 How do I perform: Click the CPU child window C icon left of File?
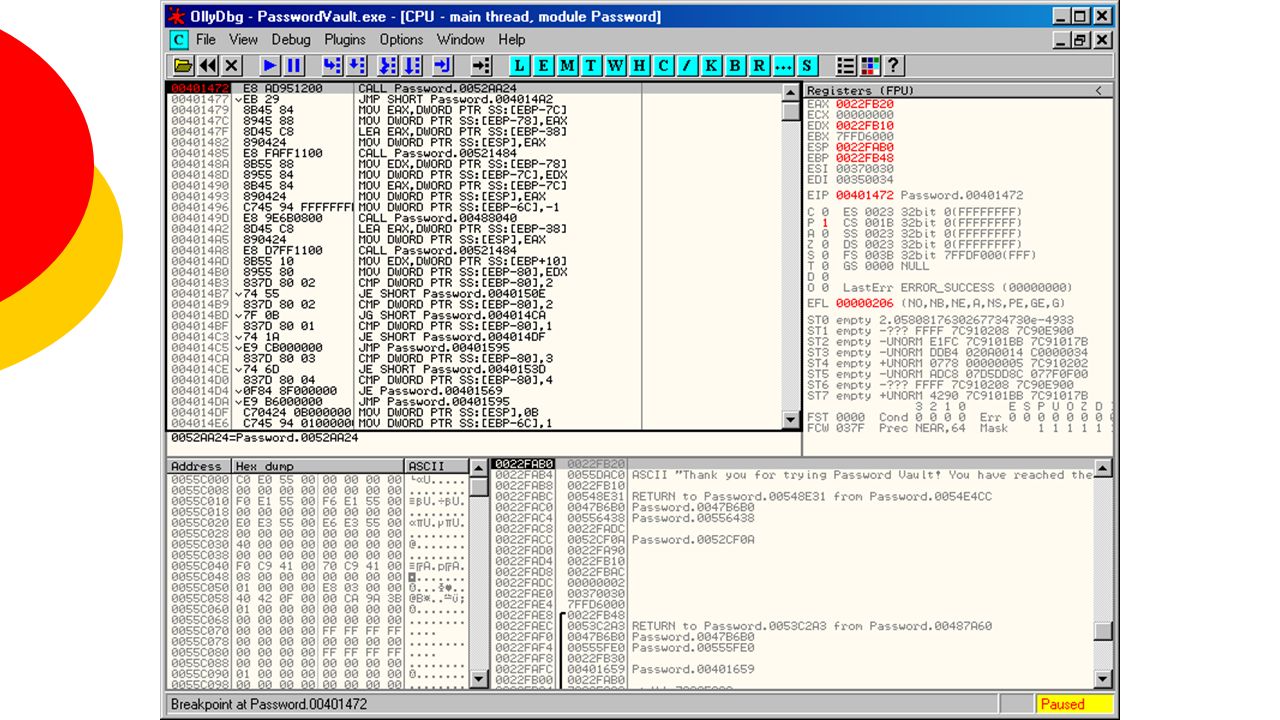point(178,40)
